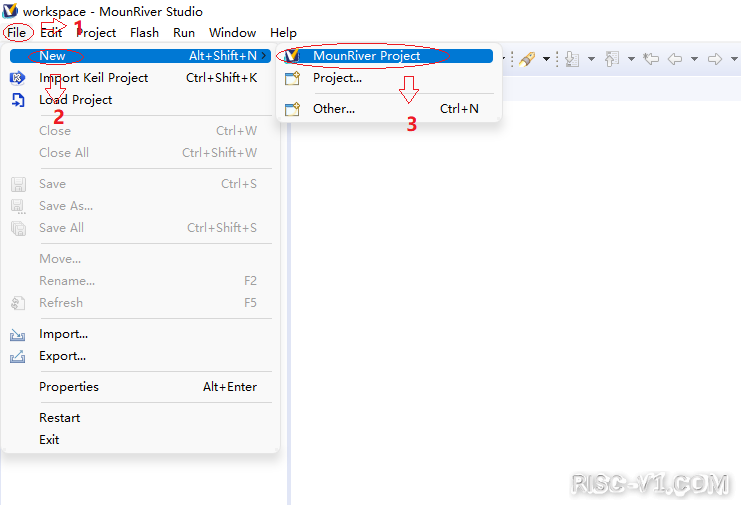The image size is (741, 505).
Task: Click the Forward navigation arrow
Action: point(715,59)
